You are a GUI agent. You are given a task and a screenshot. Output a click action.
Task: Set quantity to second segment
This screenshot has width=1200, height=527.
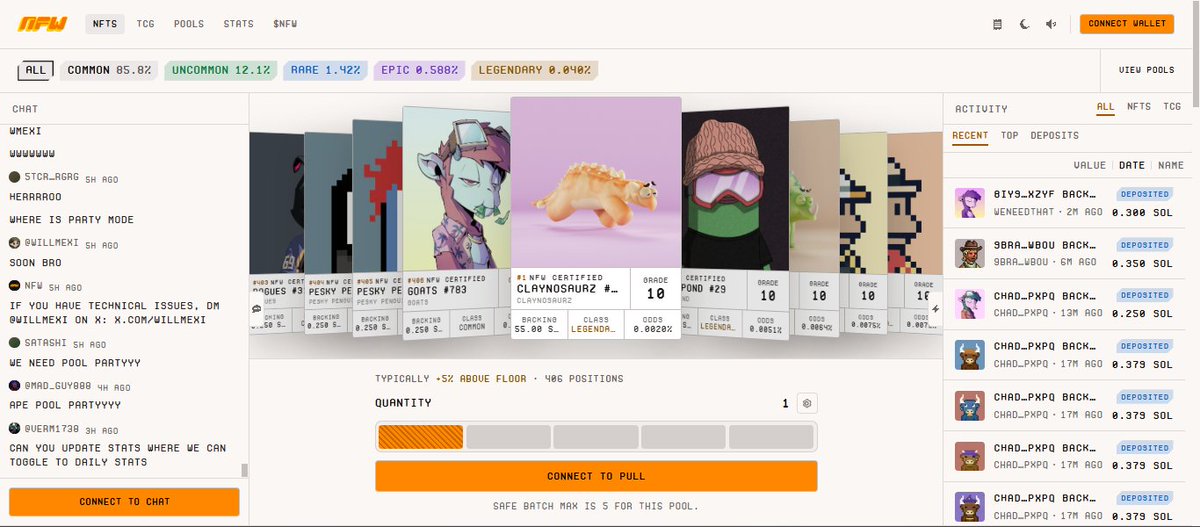pyautogui.click(x=508, y=437)
